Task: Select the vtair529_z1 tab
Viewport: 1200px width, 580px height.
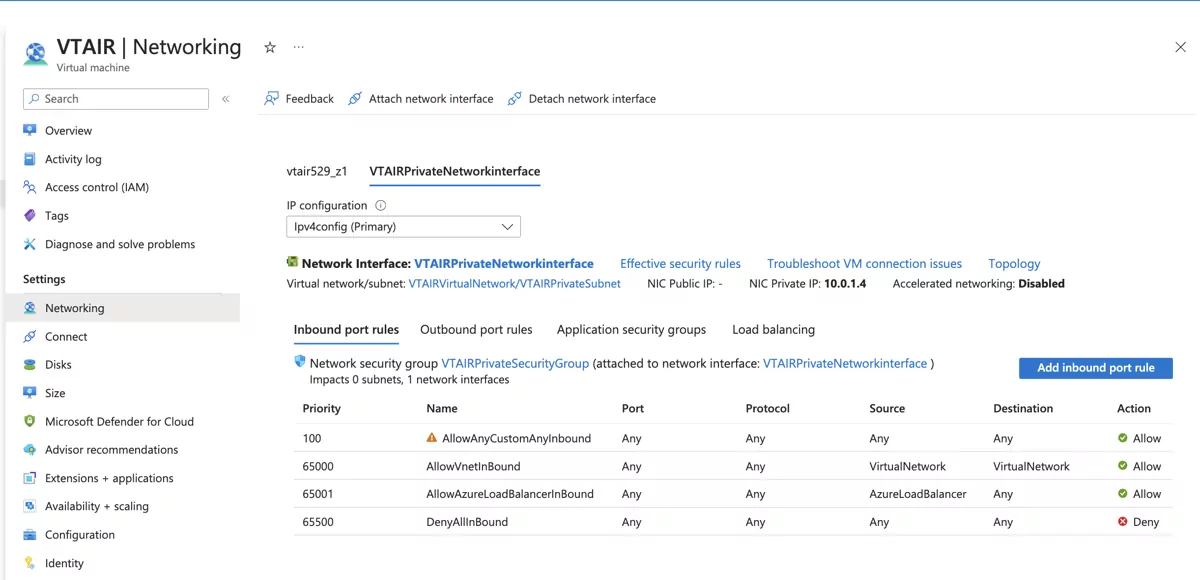Action: point(316,171)
